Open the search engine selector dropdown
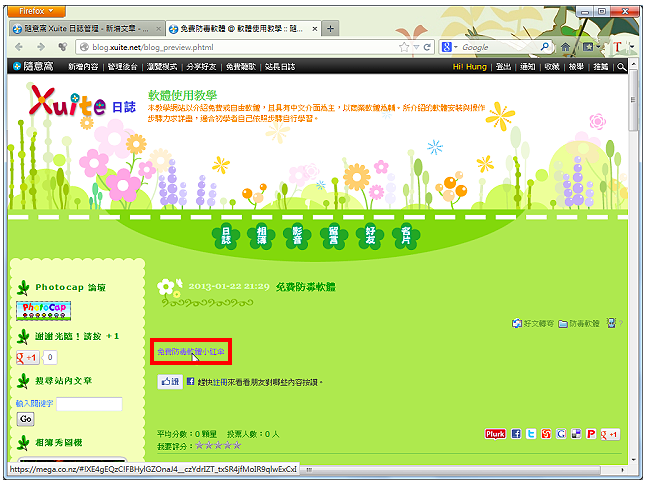646x482 pixels. [449, 47]
